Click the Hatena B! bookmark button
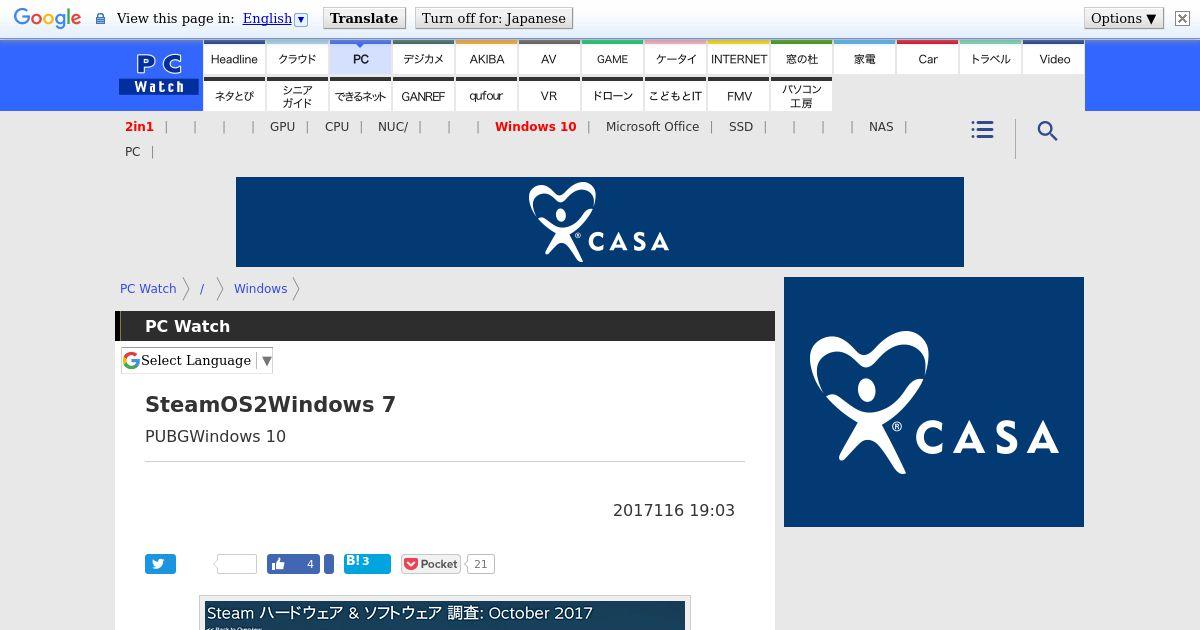Image resolution: width=1200 pixels, height=630 pixels. 366,563
